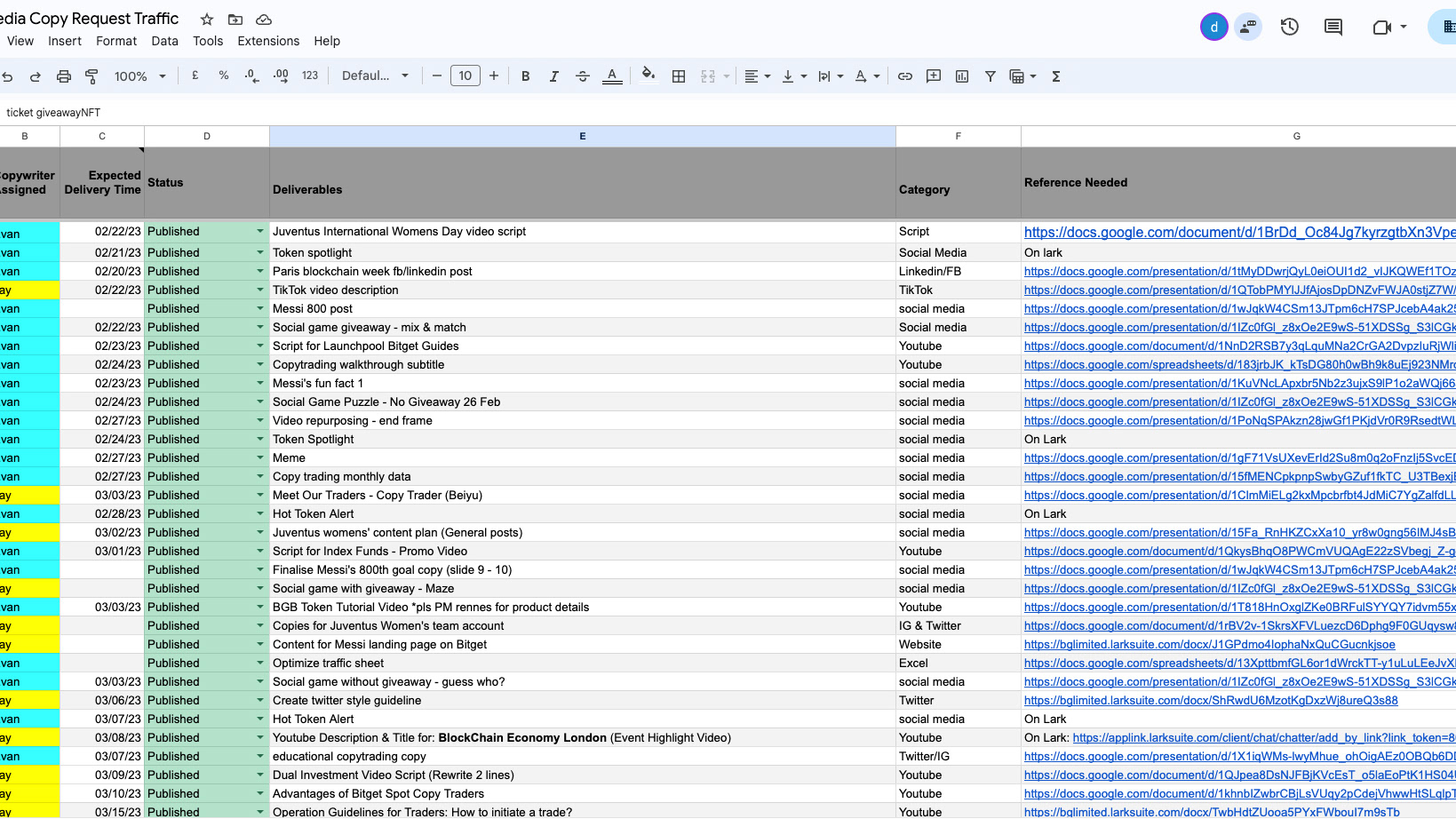Screen dimensions: 1456x819
Task: Open applink larksuite link in Youtube Description row
Action: pyautogui.click(x=1264, y=738)
